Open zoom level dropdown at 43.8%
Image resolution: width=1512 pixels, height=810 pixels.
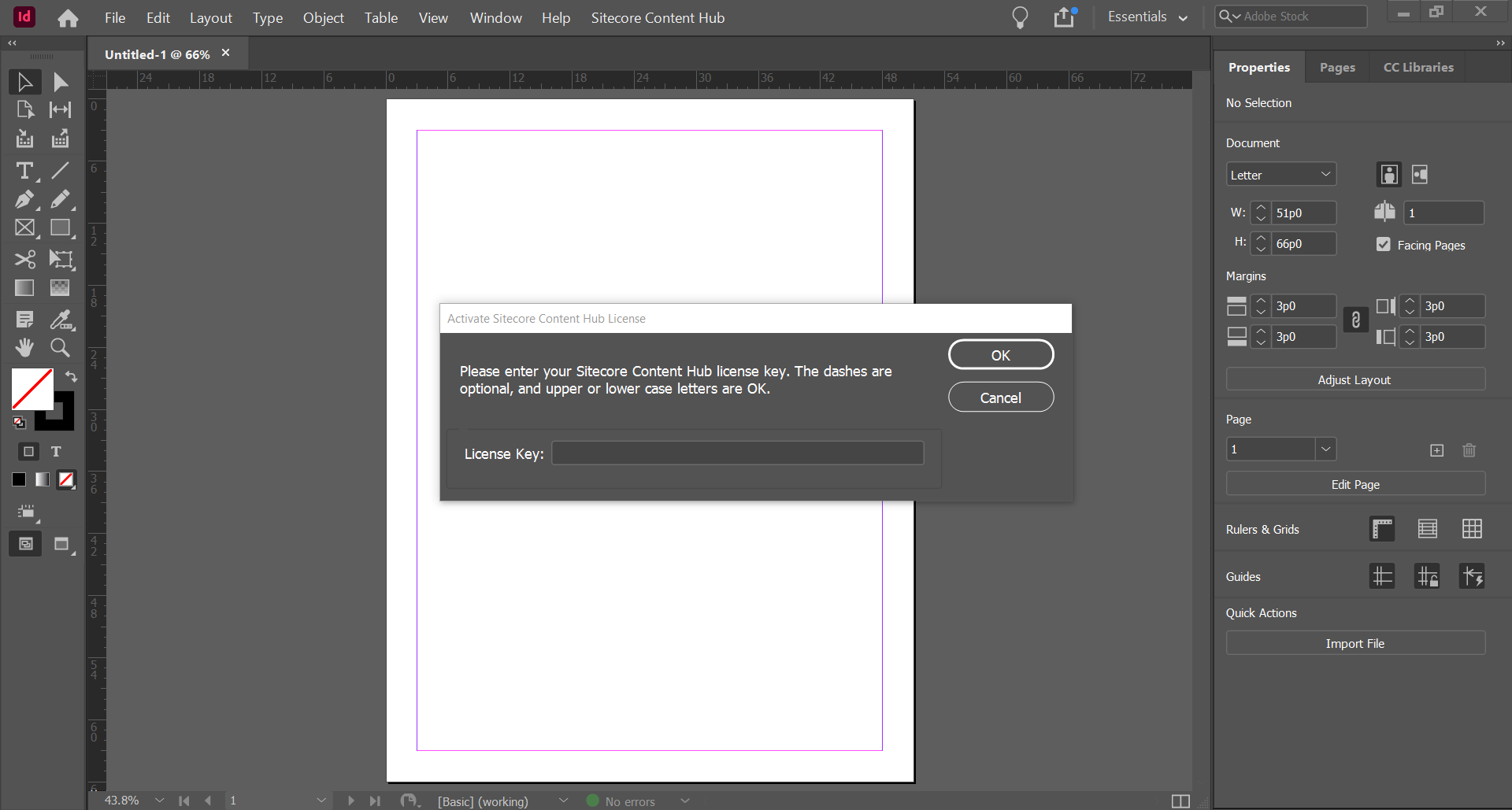tap(160, 801)
